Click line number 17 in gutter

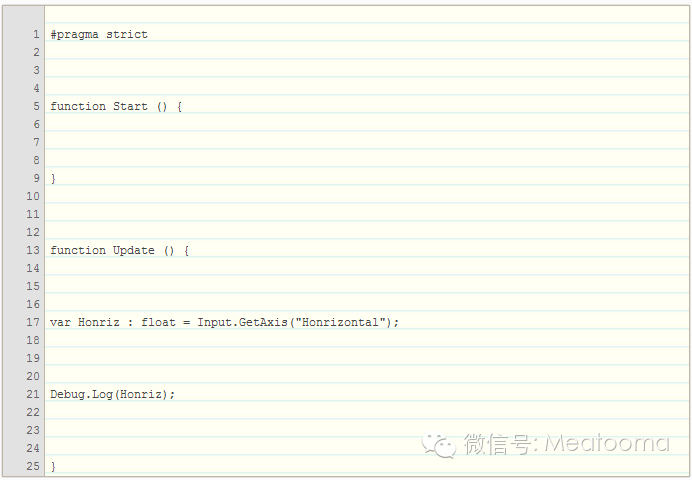tap(32, 322)
